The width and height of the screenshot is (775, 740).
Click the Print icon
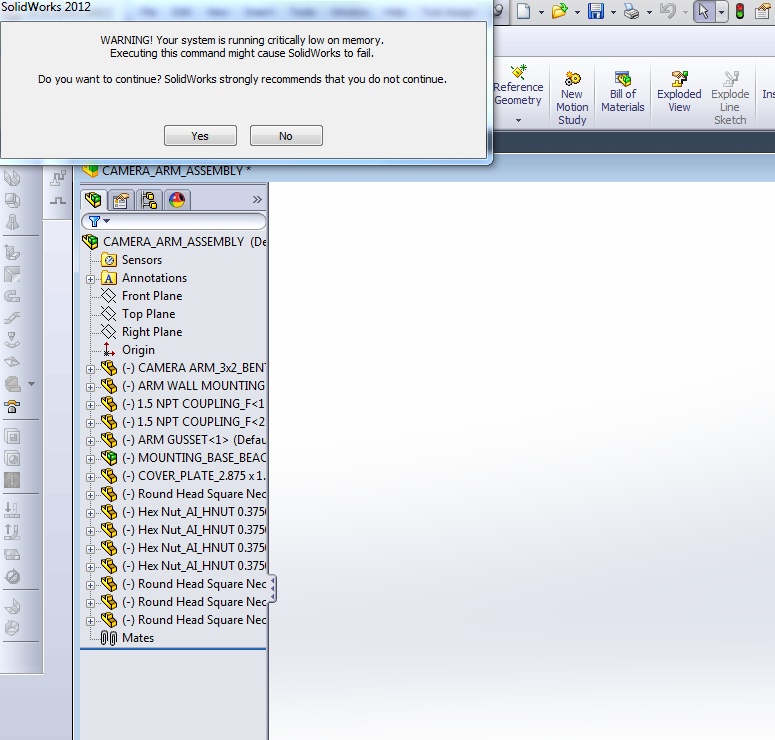click(632, 10)
